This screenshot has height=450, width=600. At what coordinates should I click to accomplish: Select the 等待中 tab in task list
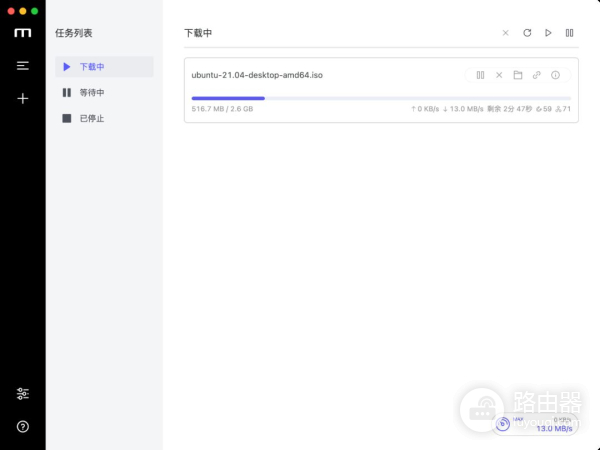tap(104, 93)
